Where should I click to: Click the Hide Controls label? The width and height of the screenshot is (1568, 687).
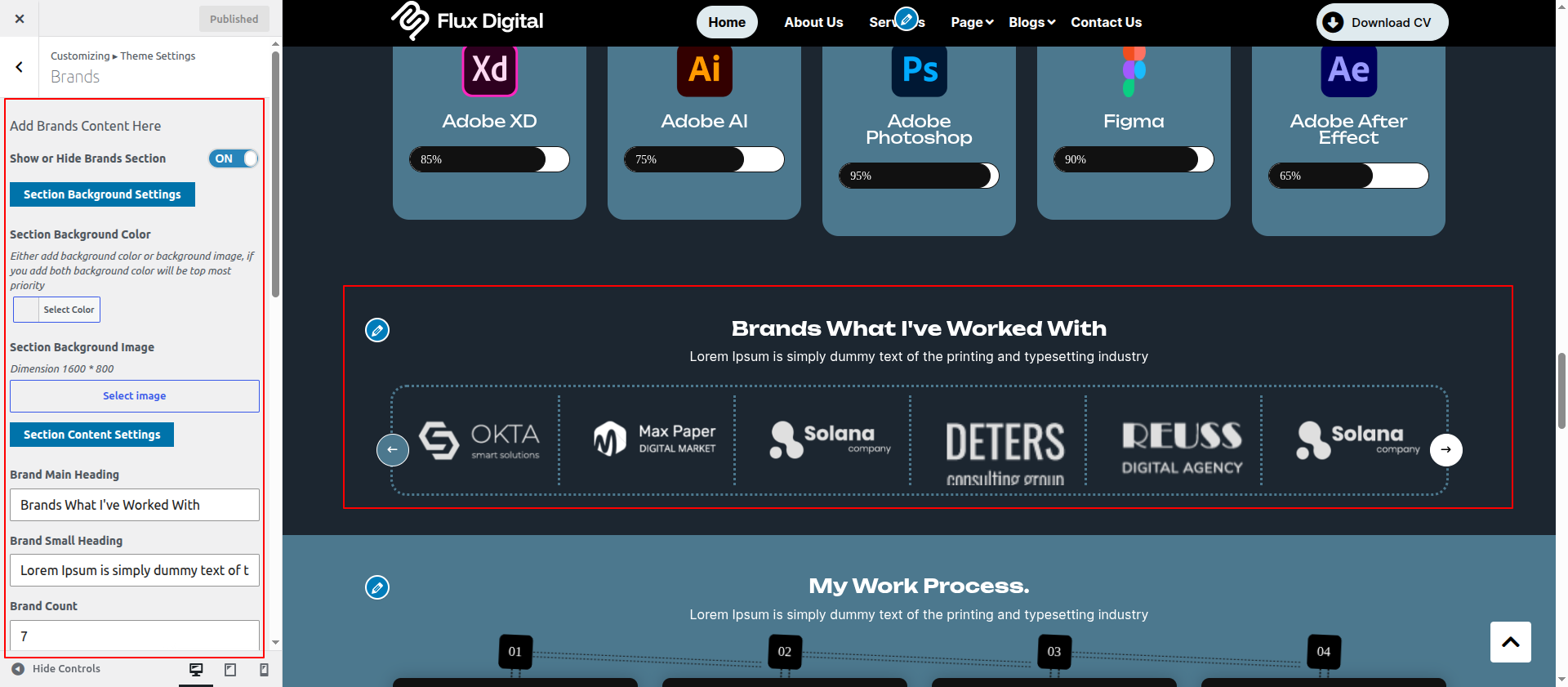[x=66, y=669]
